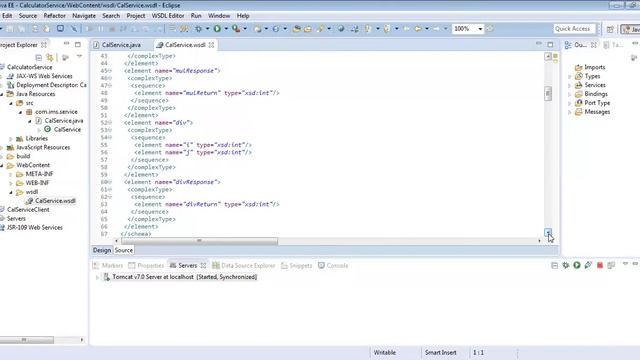The image size is (640, 360).
Task: Click the green Run button in toolbar
Action: pos(217,29)
